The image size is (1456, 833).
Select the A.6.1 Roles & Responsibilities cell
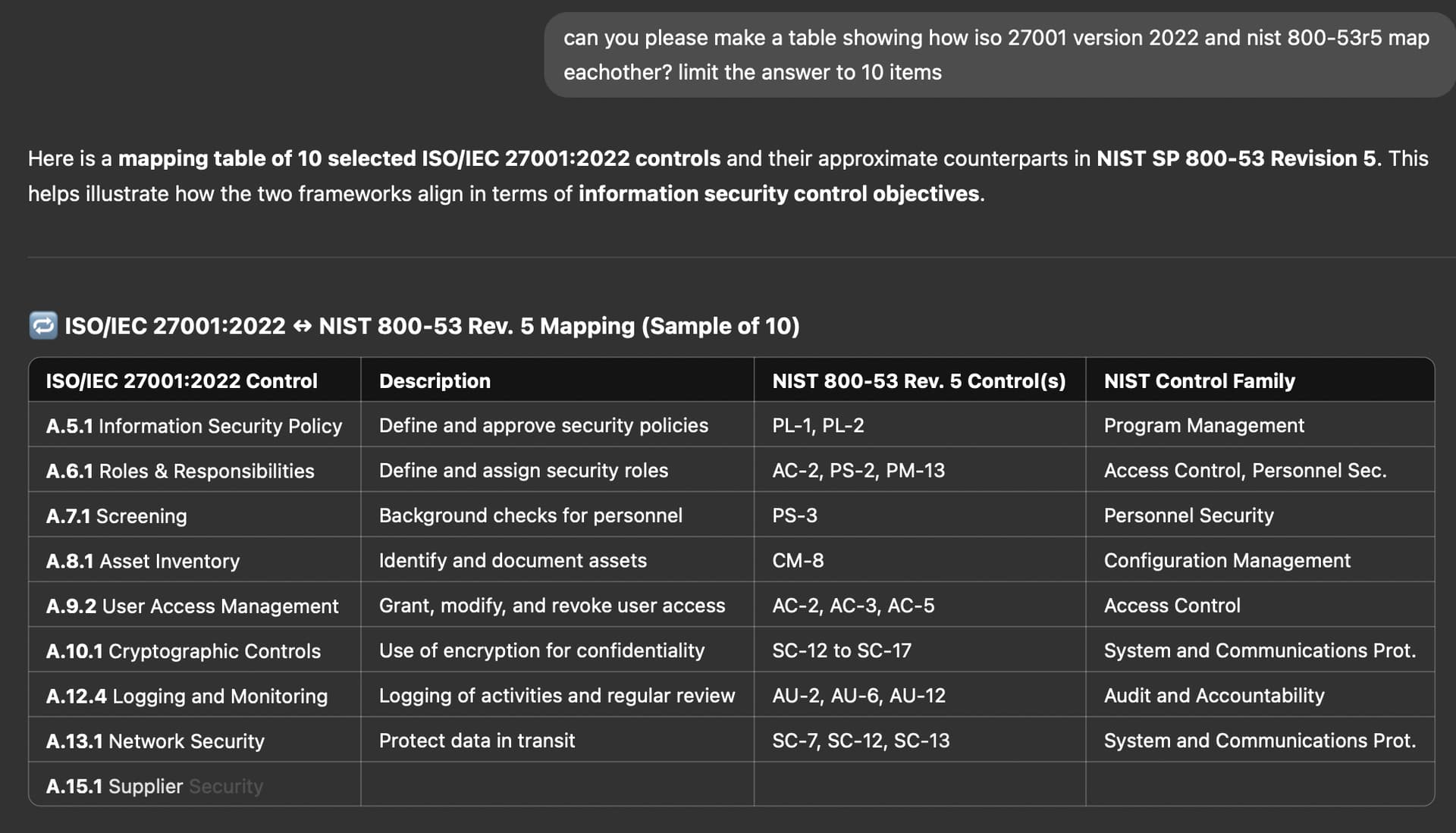pos(195,470)
